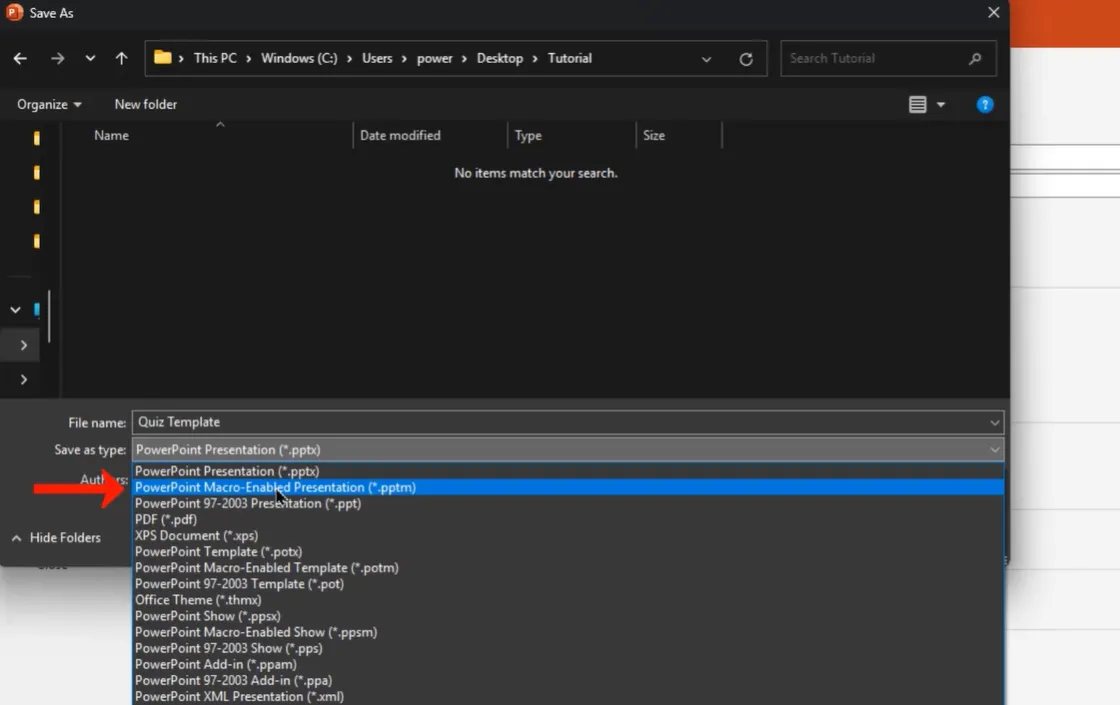The width and height of the screenshot is (1120, 705).
Task: Pick PowerPoint Show (*.ppsx) format
Action: pyautogui.click(x=208, y=616)
